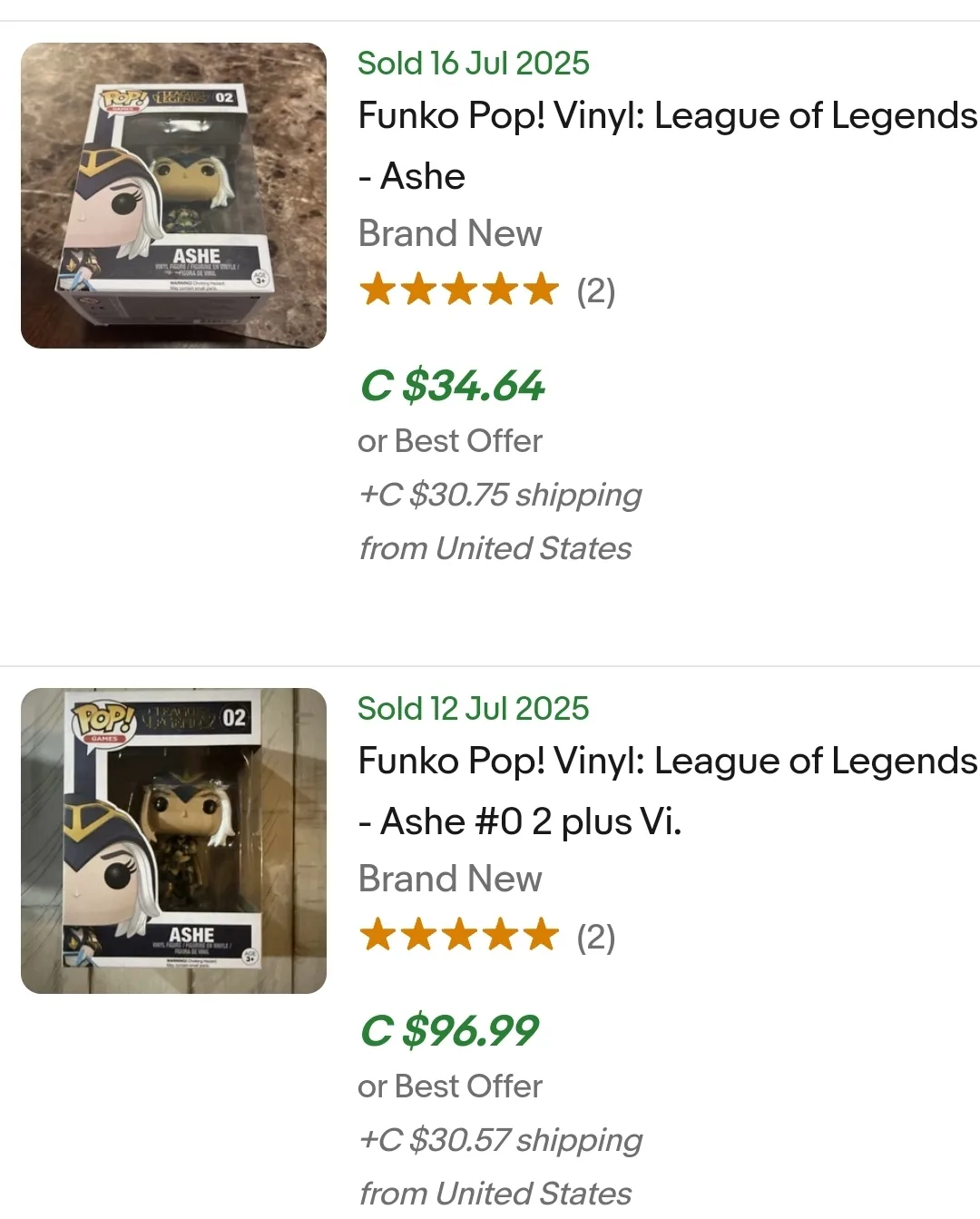Click the Brand New condition label on top listing
This screenshot has width=980, height=1219.
(450, 233)
